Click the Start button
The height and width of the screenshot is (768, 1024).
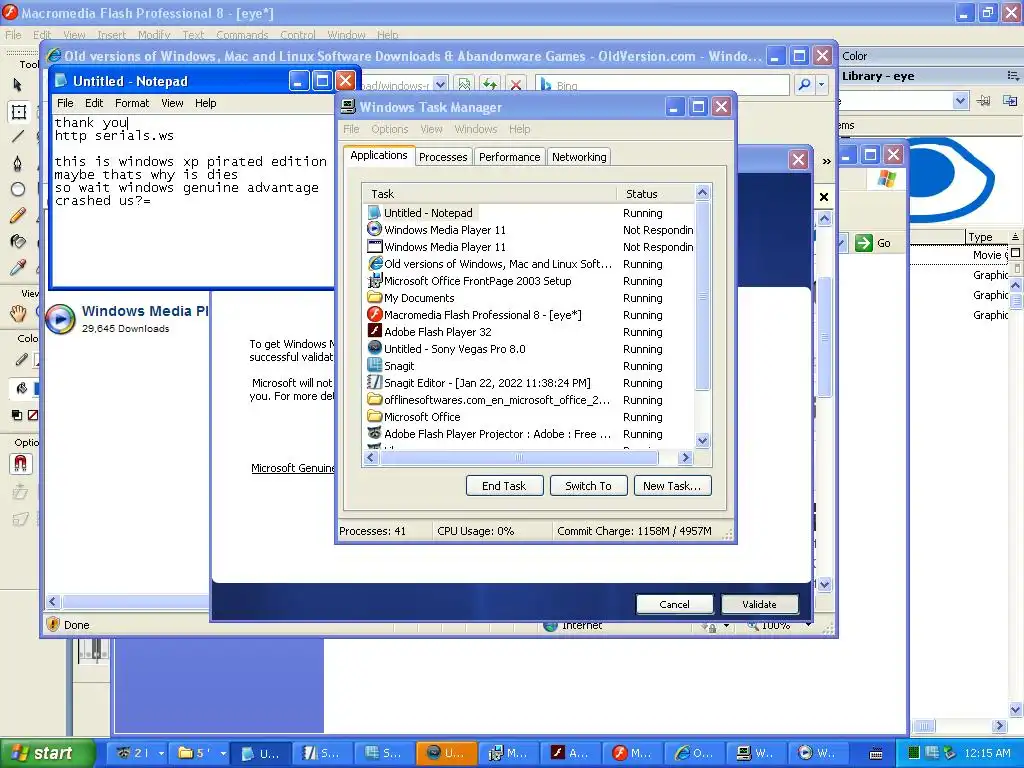(46, 753)
